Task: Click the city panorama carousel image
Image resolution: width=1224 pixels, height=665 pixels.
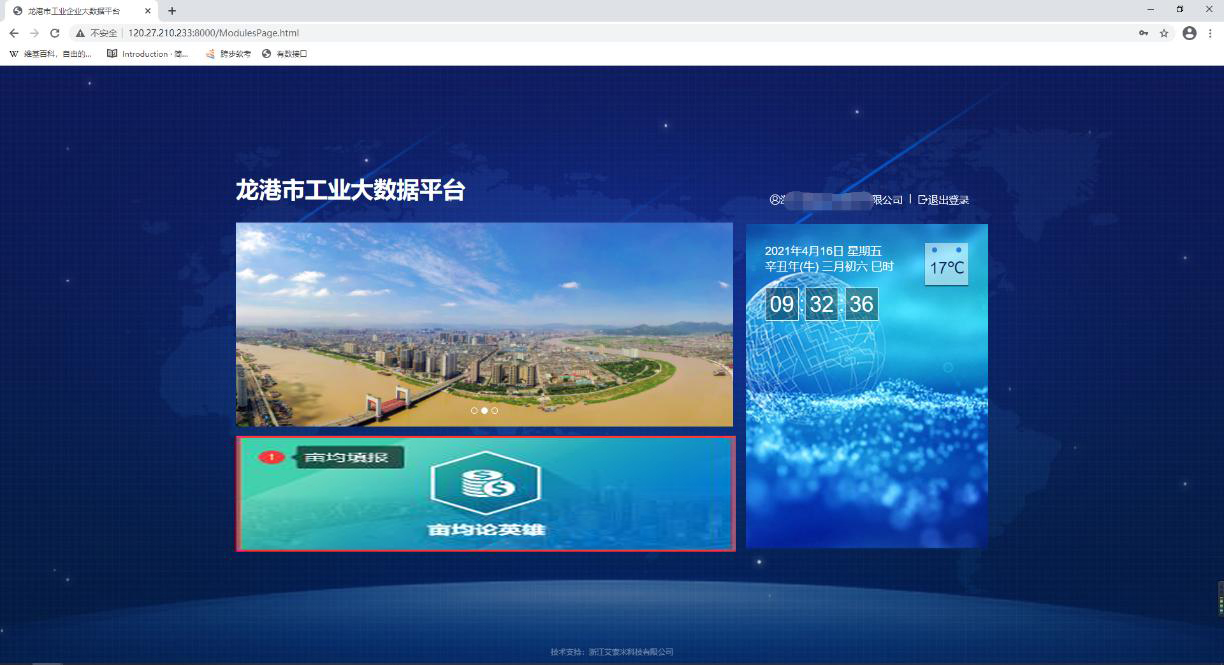Action: click(x=484, y=325)
